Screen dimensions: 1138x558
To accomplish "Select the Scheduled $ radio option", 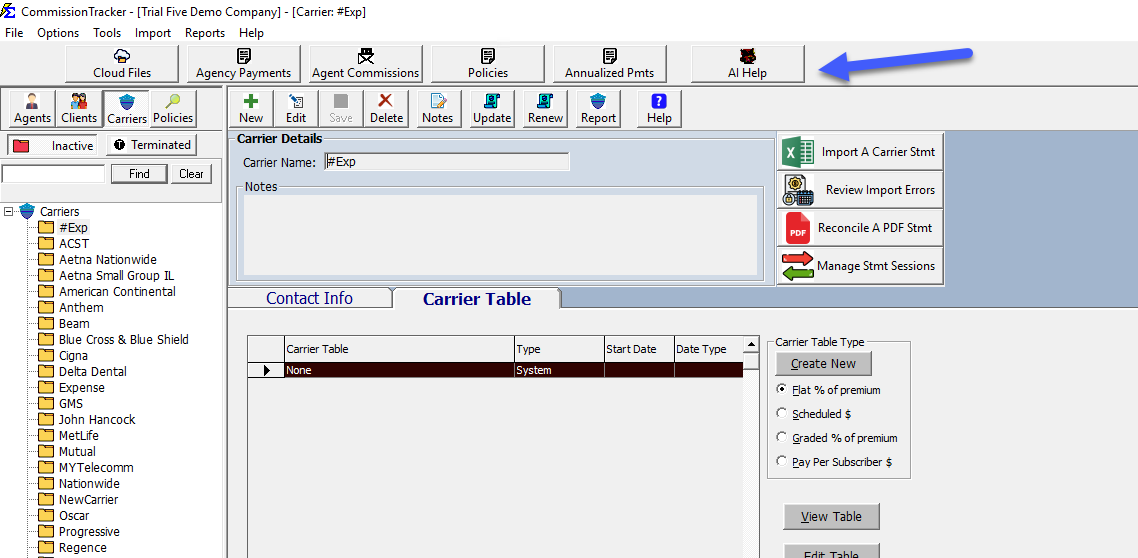I will coord(782,413).
